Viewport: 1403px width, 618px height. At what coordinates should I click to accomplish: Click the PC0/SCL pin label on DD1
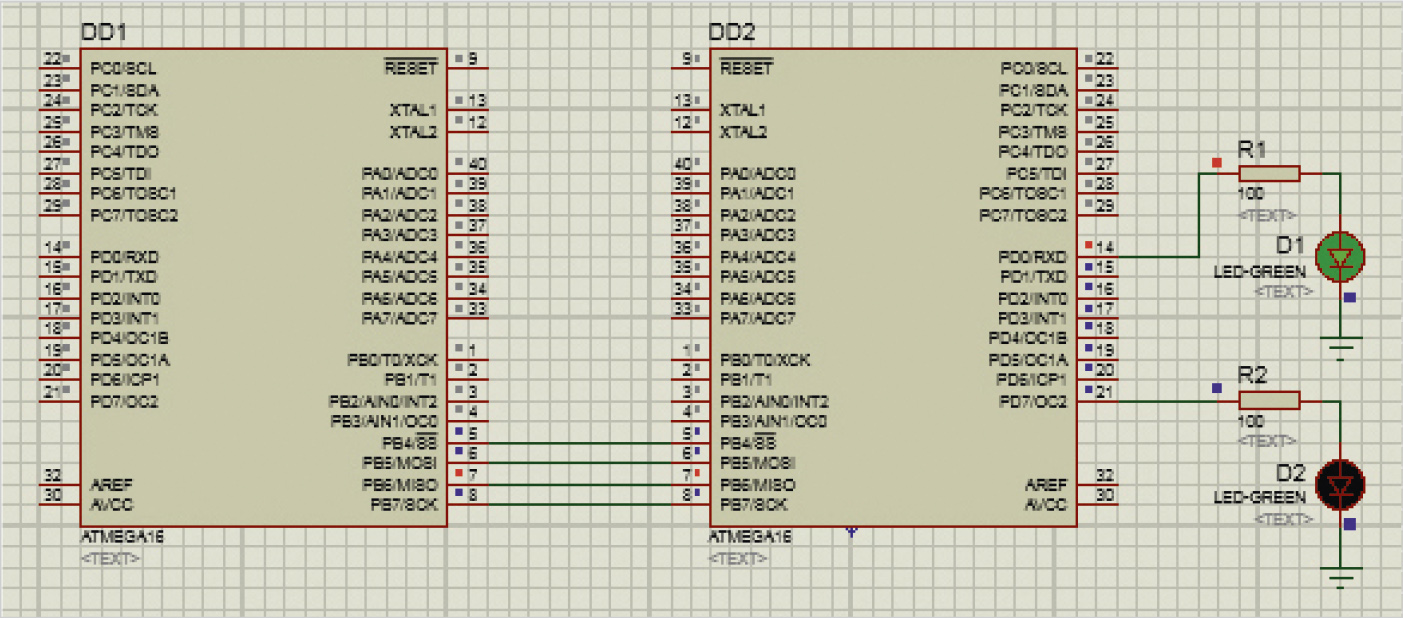[123, 69]
